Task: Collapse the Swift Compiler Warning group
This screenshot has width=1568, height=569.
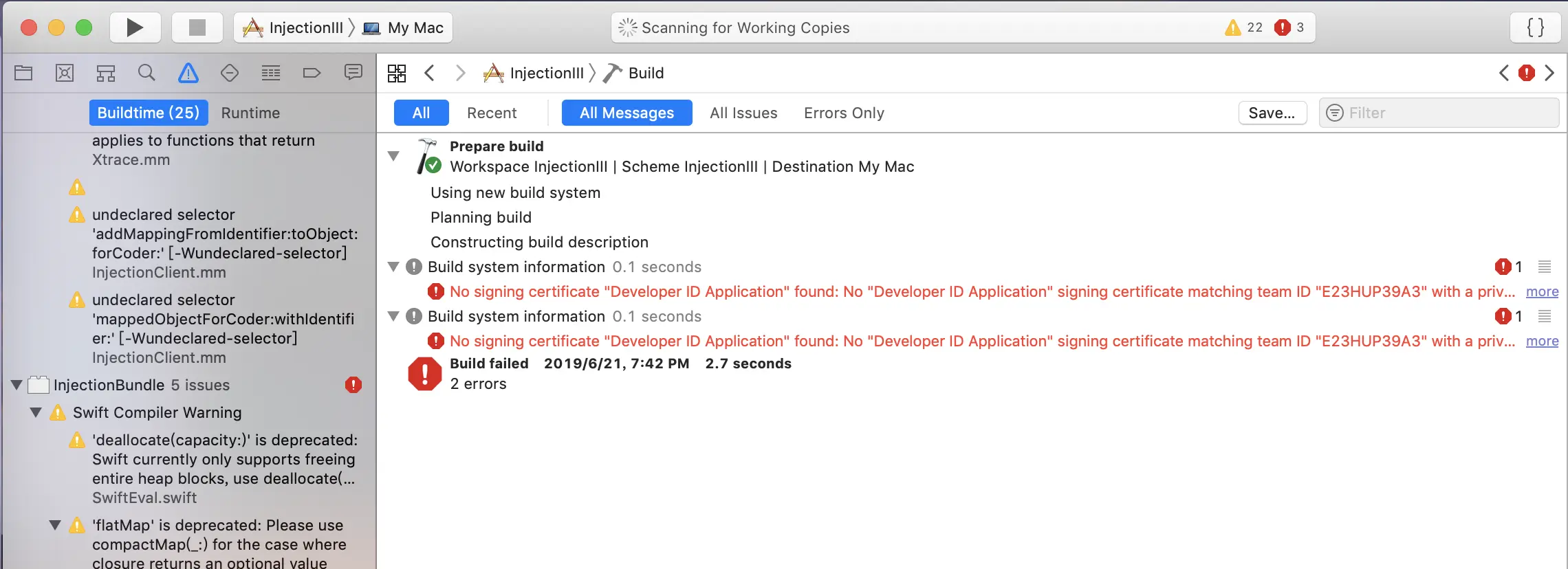Action: click(x=36, y=412)
